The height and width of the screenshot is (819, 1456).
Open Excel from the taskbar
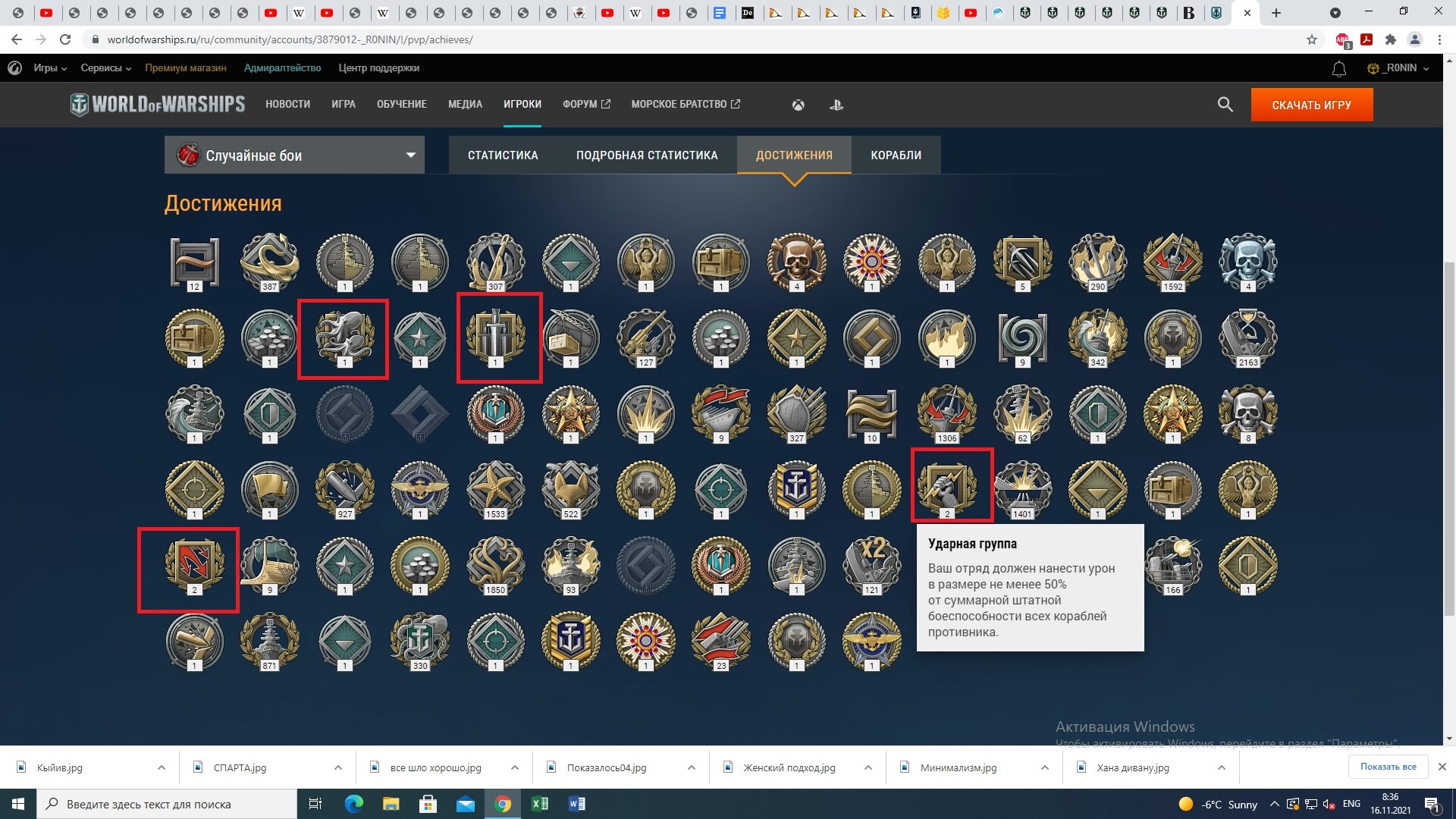540,804
